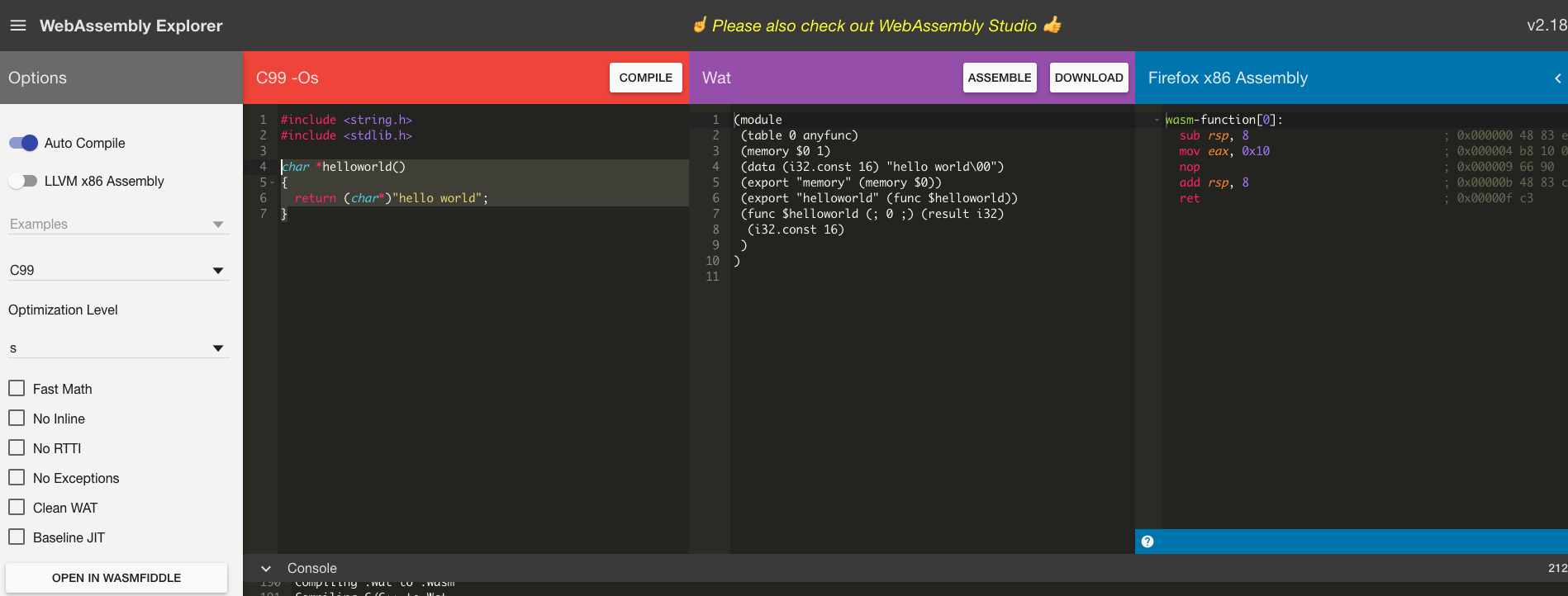Click the DOWNLOAD button

(x=1089, y=78)
